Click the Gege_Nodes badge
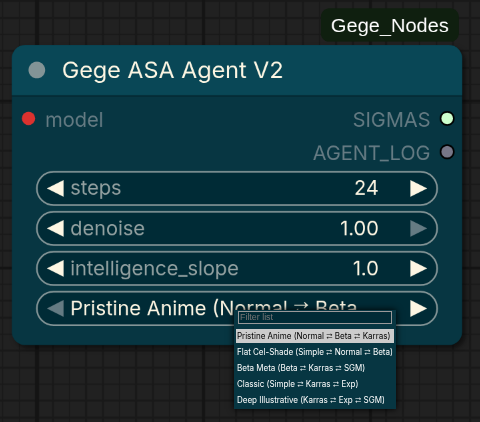 [x=390, y=26]
